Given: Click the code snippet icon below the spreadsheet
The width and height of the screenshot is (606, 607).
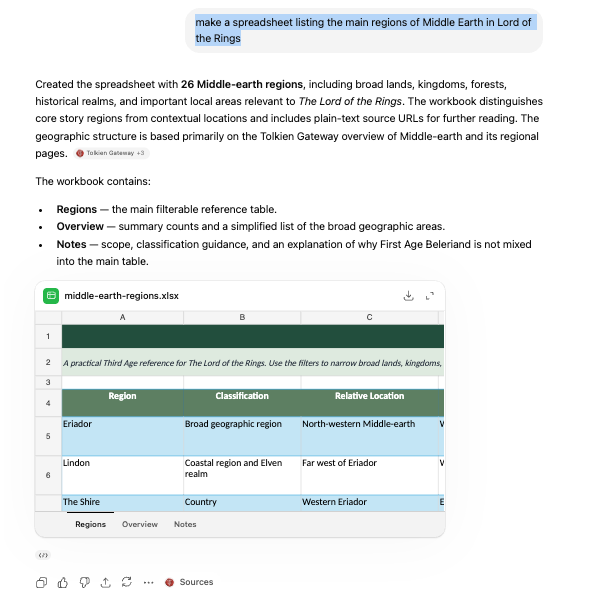Looking at the screenshot, I should pyautogui.click(x=43, y=555).
